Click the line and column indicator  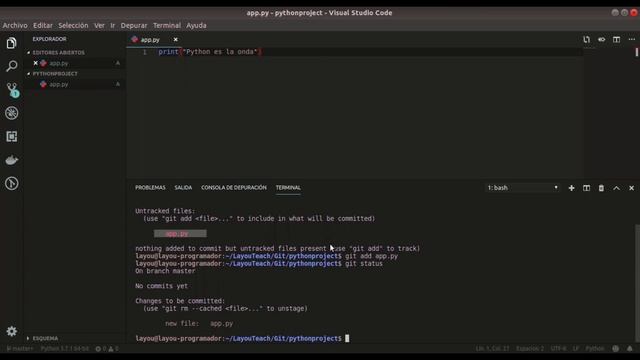coord(492,349)
